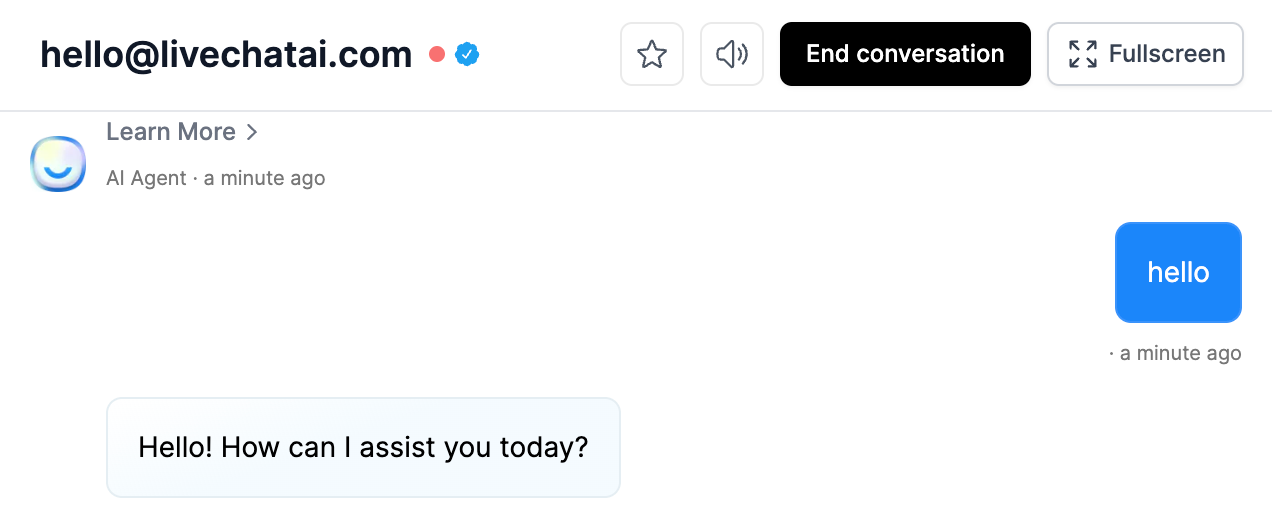Click the fullscreen expand arrows icon
This screenshot has width=1272, height=508.
click(x=1082, y=54)
